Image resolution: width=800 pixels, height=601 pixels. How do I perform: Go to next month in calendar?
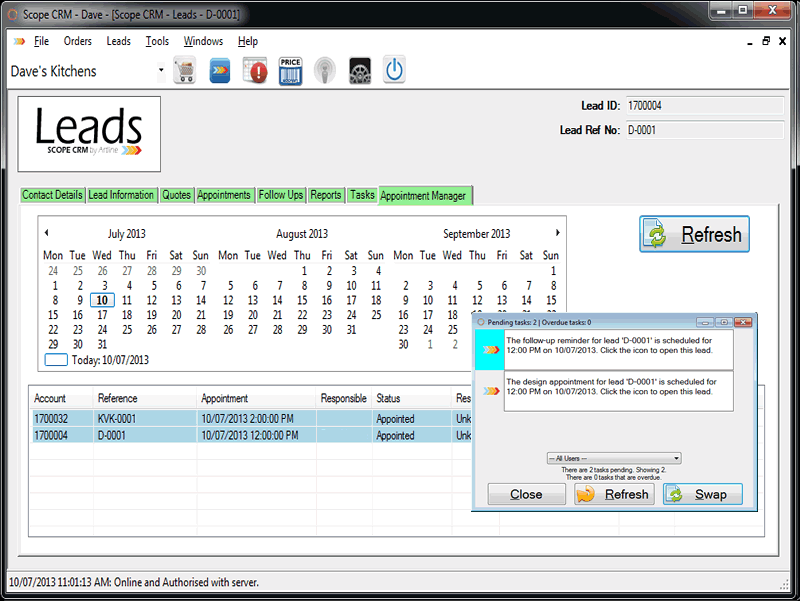[557, 233]
